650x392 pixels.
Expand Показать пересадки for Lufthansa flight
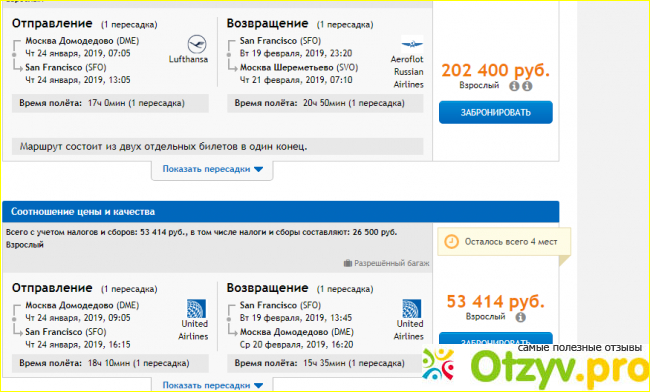[213, 169]
